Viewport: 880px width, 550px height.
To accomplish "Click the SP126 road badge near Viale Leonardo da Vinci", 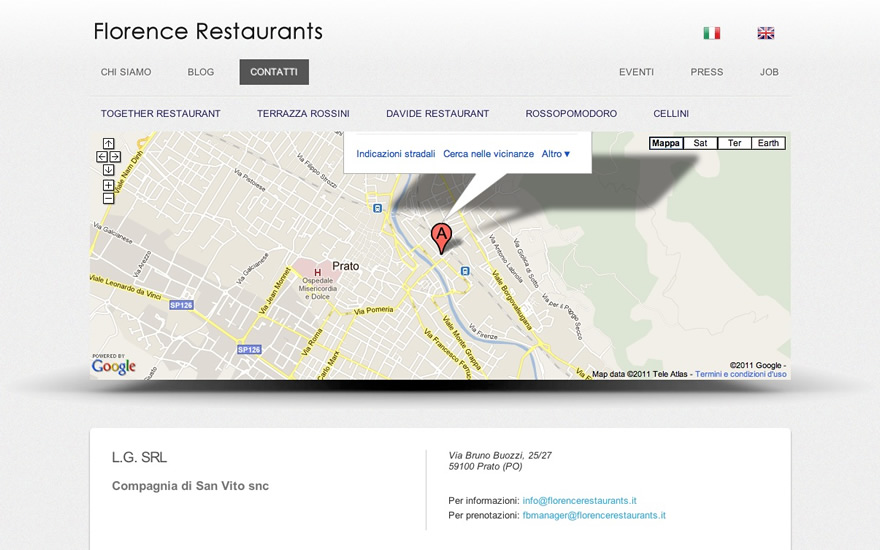I will click(181, 305).
